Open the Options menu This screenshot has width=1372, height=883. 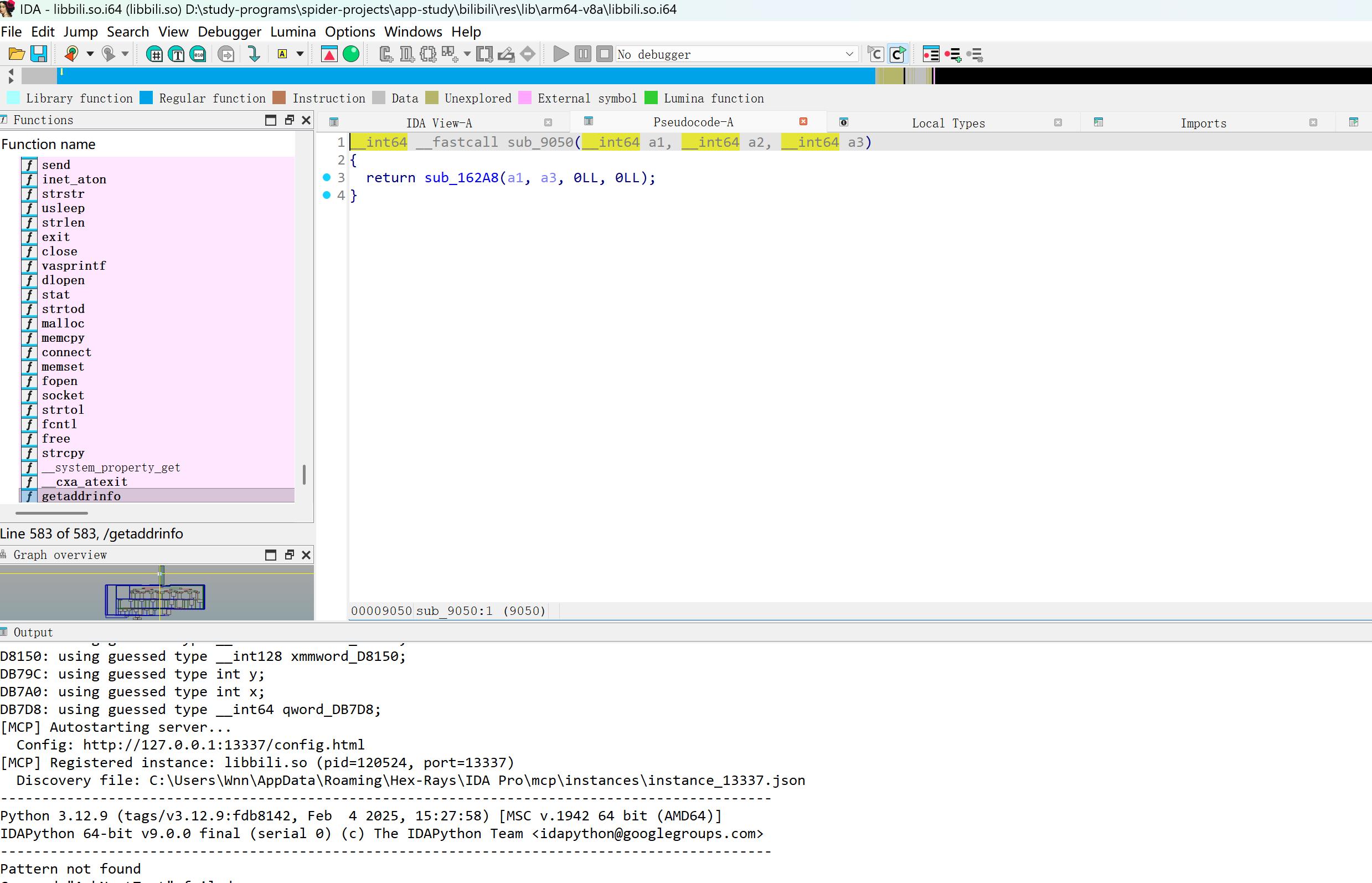coord(349,32)
